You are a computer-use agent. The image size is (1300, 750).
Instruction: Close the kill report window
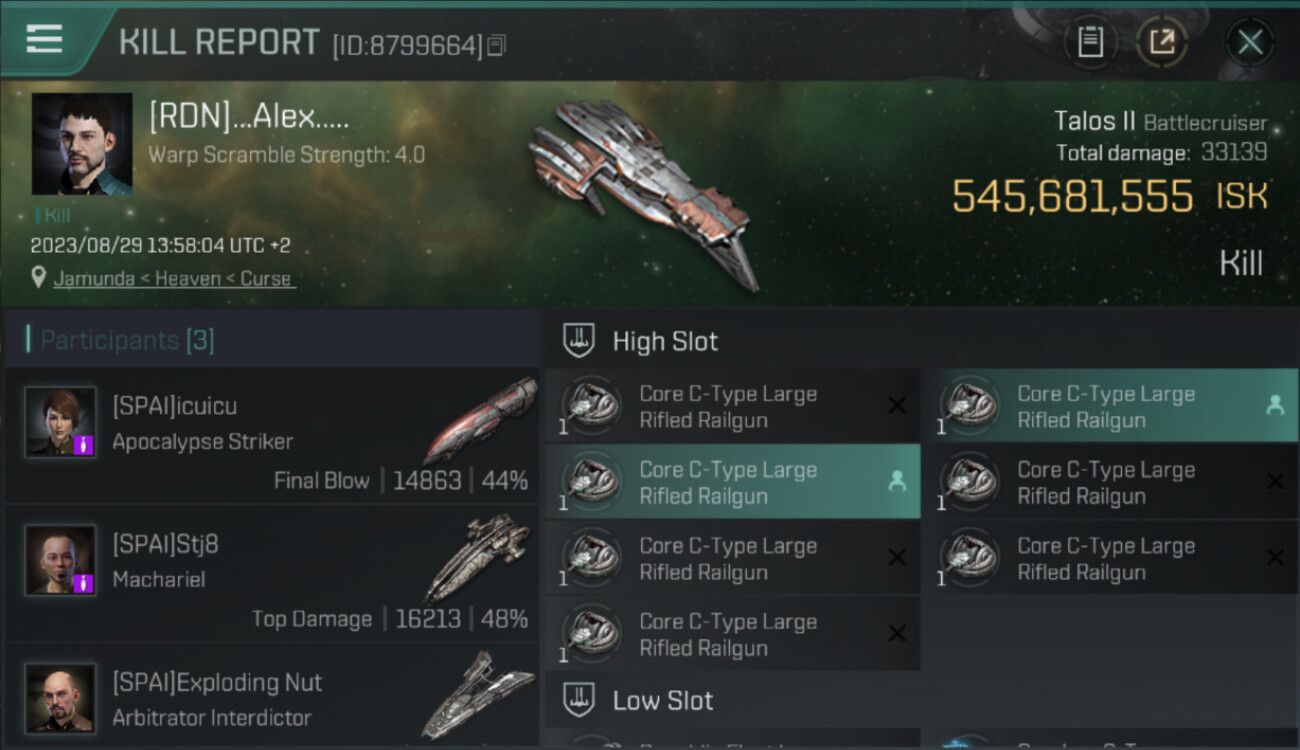click(x=1250, y=43)
